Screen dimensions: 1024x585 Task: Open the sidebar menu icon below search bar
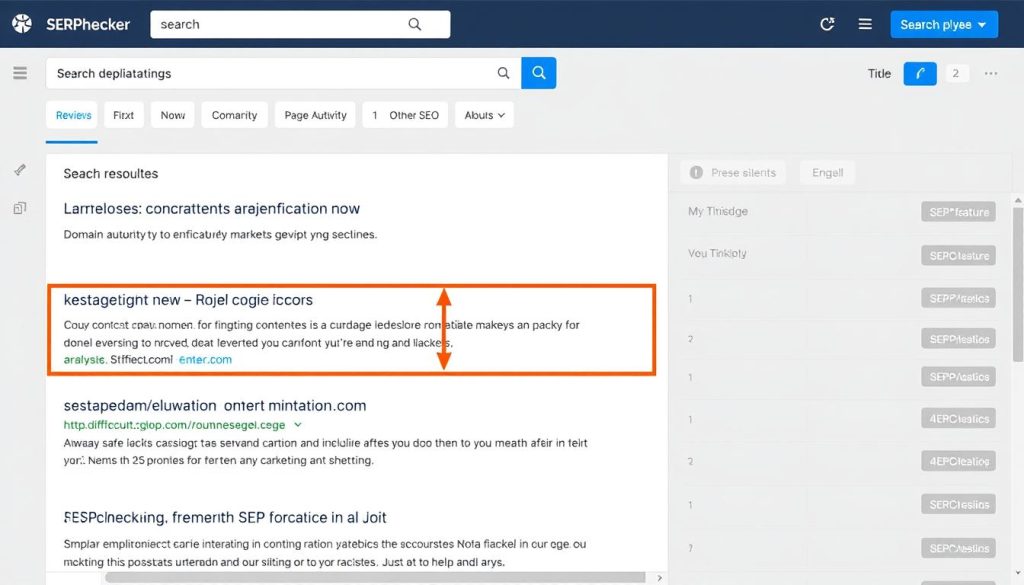(19, 72)
